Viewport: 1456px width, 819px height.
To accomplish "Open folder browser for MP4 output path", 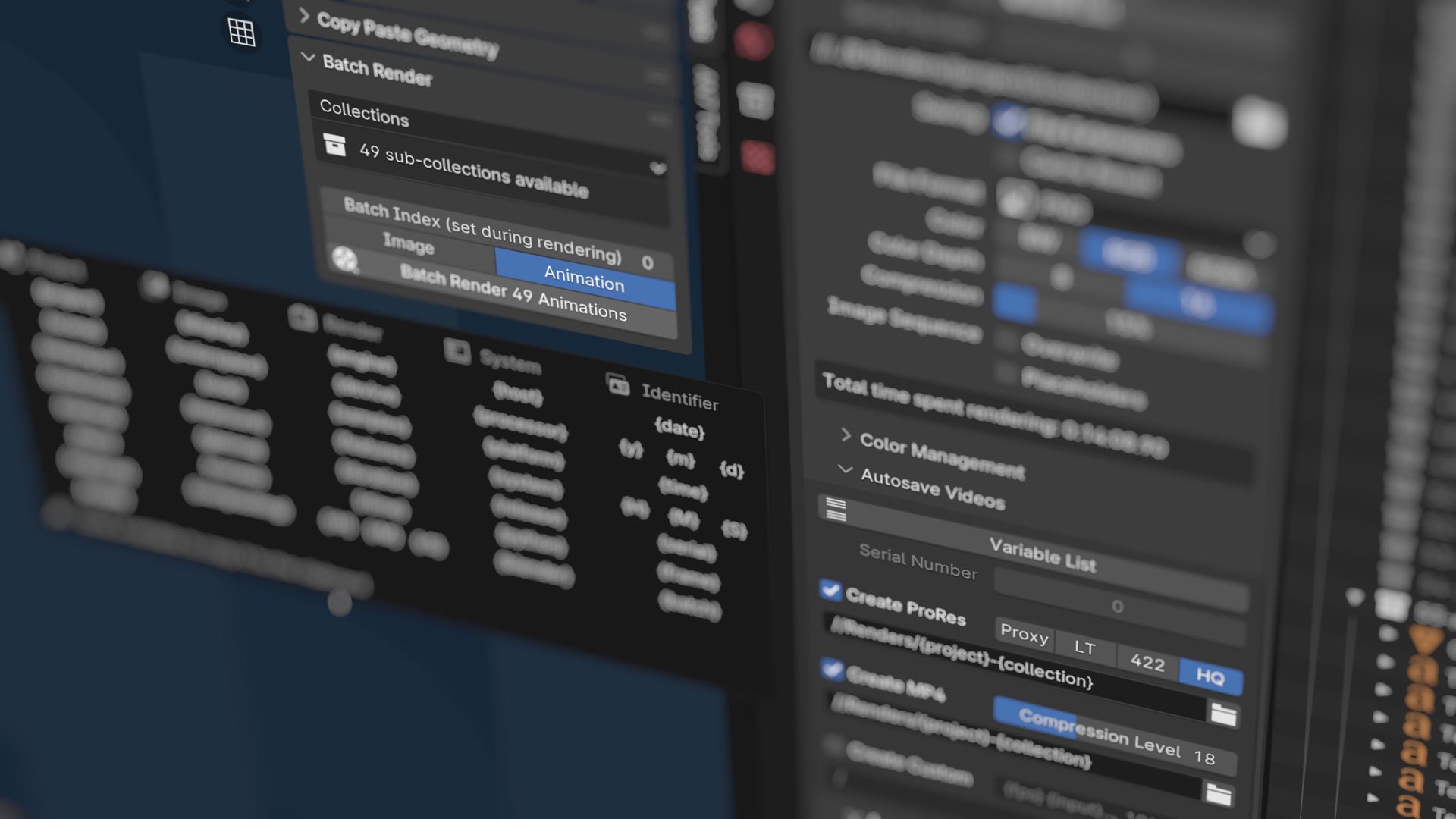I will (x=1218, y=793).
